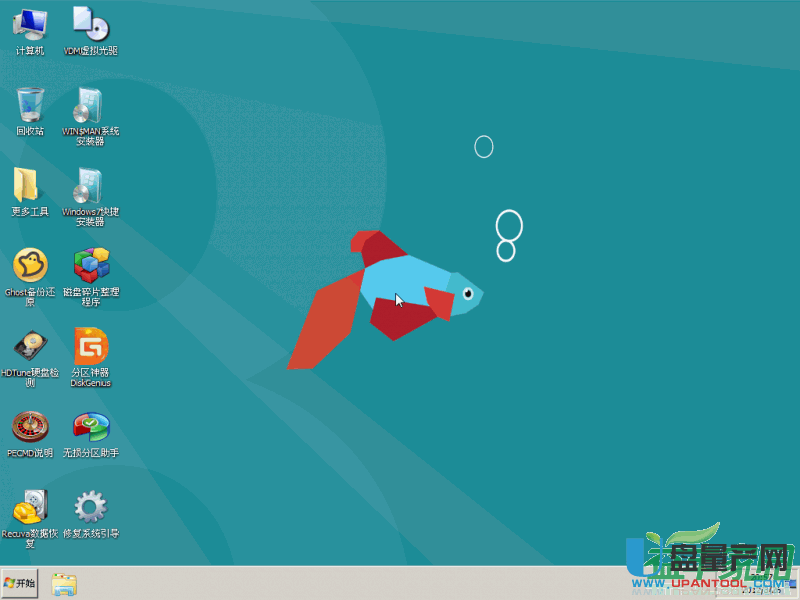Open 分区神器 DiskGenius icon

90,347
